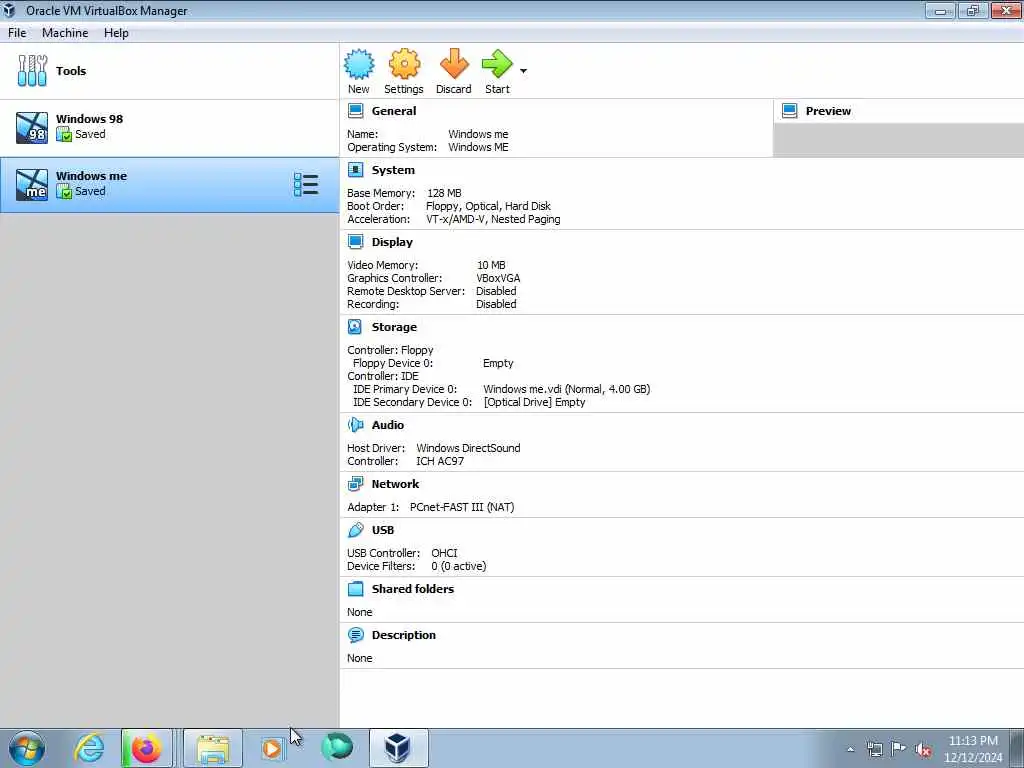Open the Windows me machine tools menu icon

click(306, 185)
